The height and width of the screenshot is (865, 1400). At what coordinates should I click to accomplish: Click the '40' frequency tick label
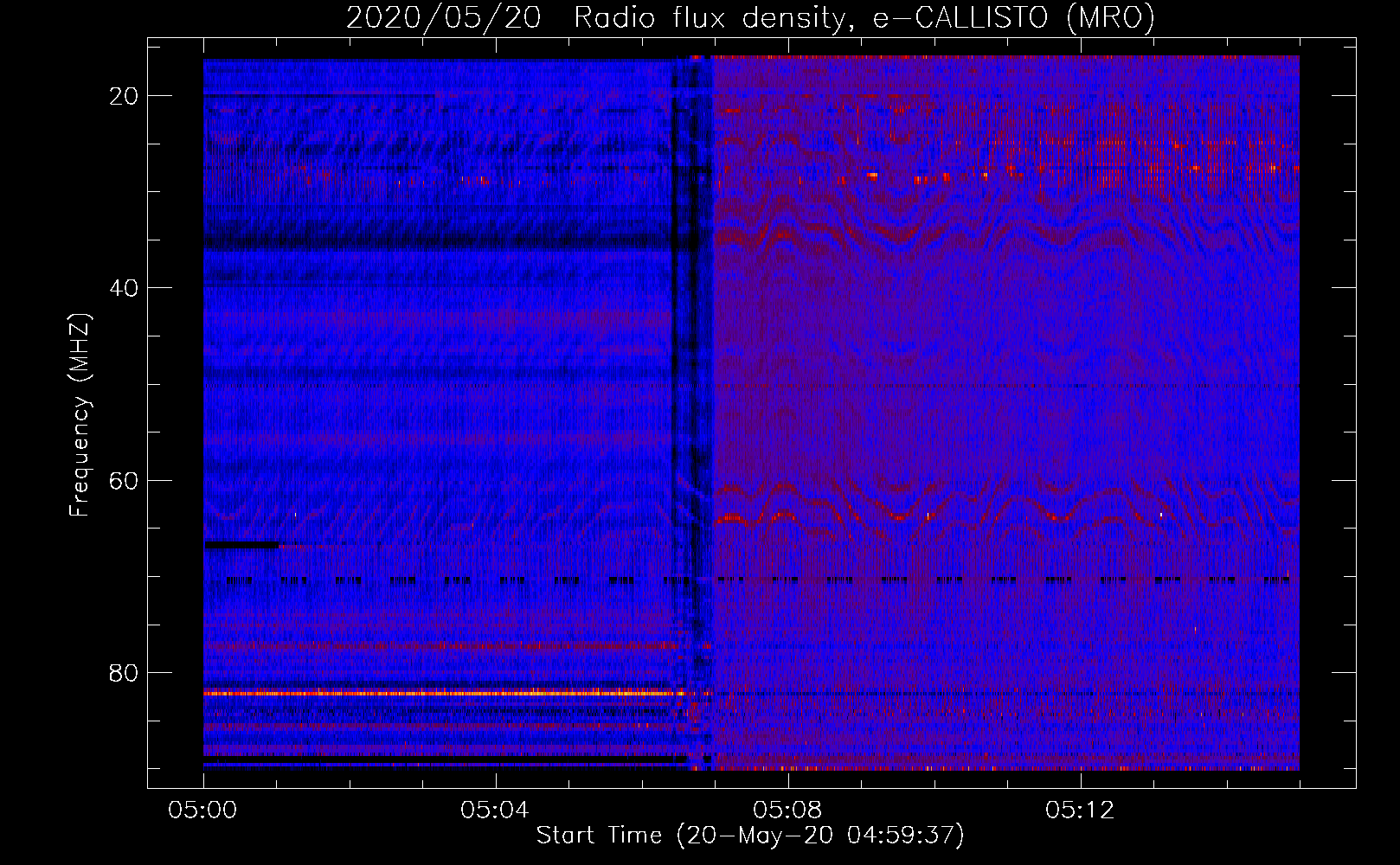point(125,288)
